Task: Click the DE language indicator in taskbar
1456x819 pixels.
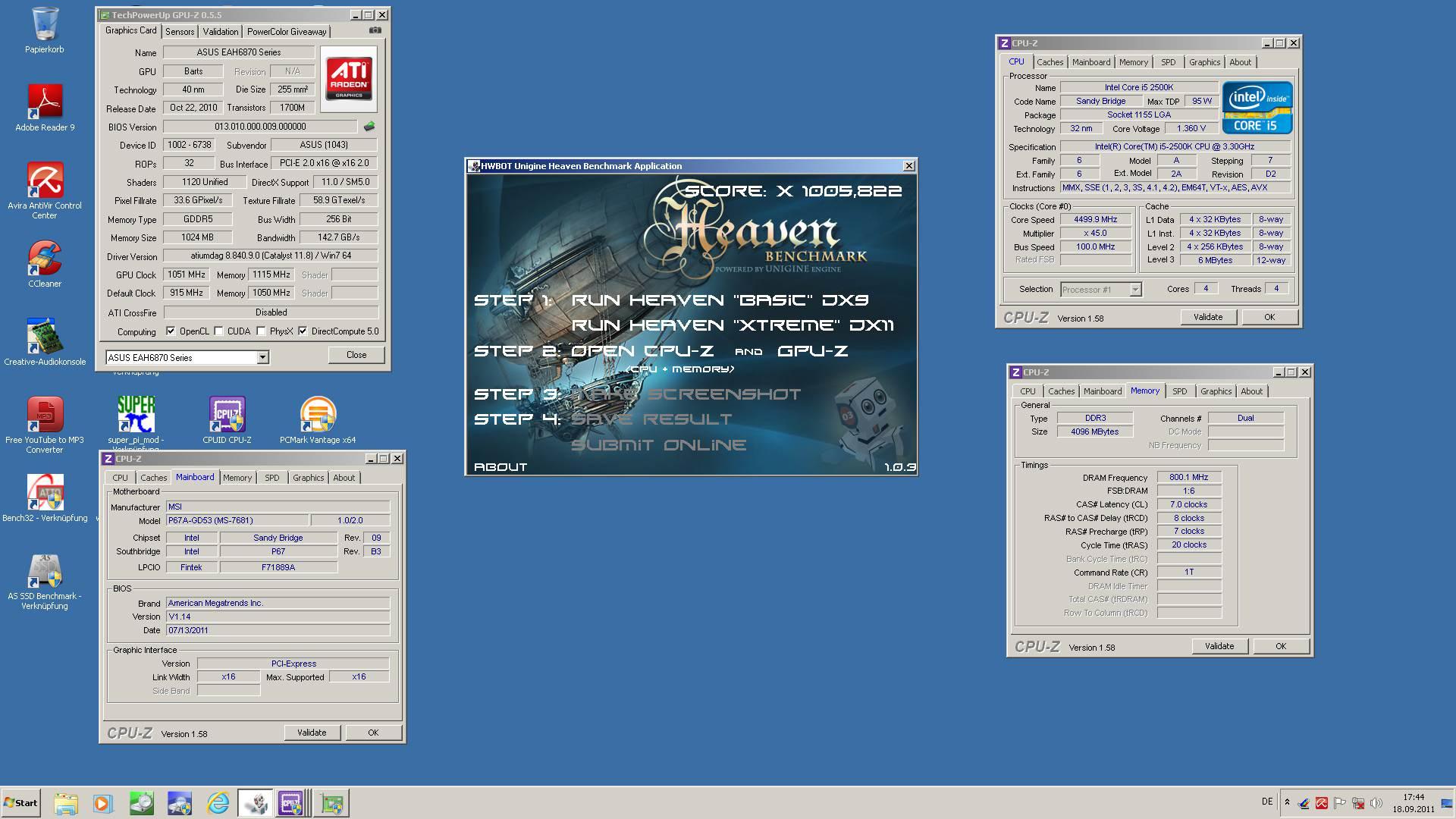Action: 1267,802
